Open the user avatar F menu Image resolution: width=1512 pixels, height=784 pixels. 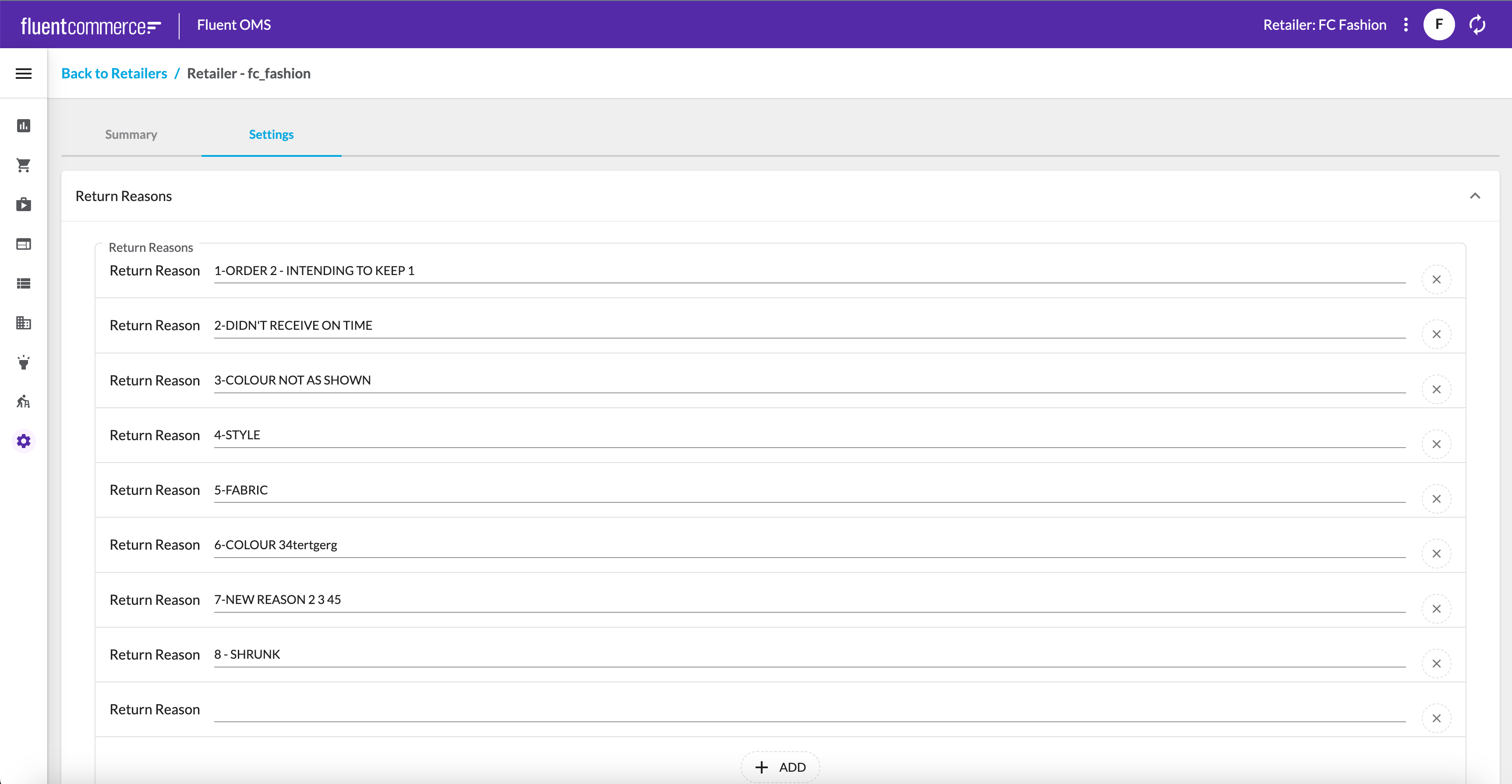1438,25
